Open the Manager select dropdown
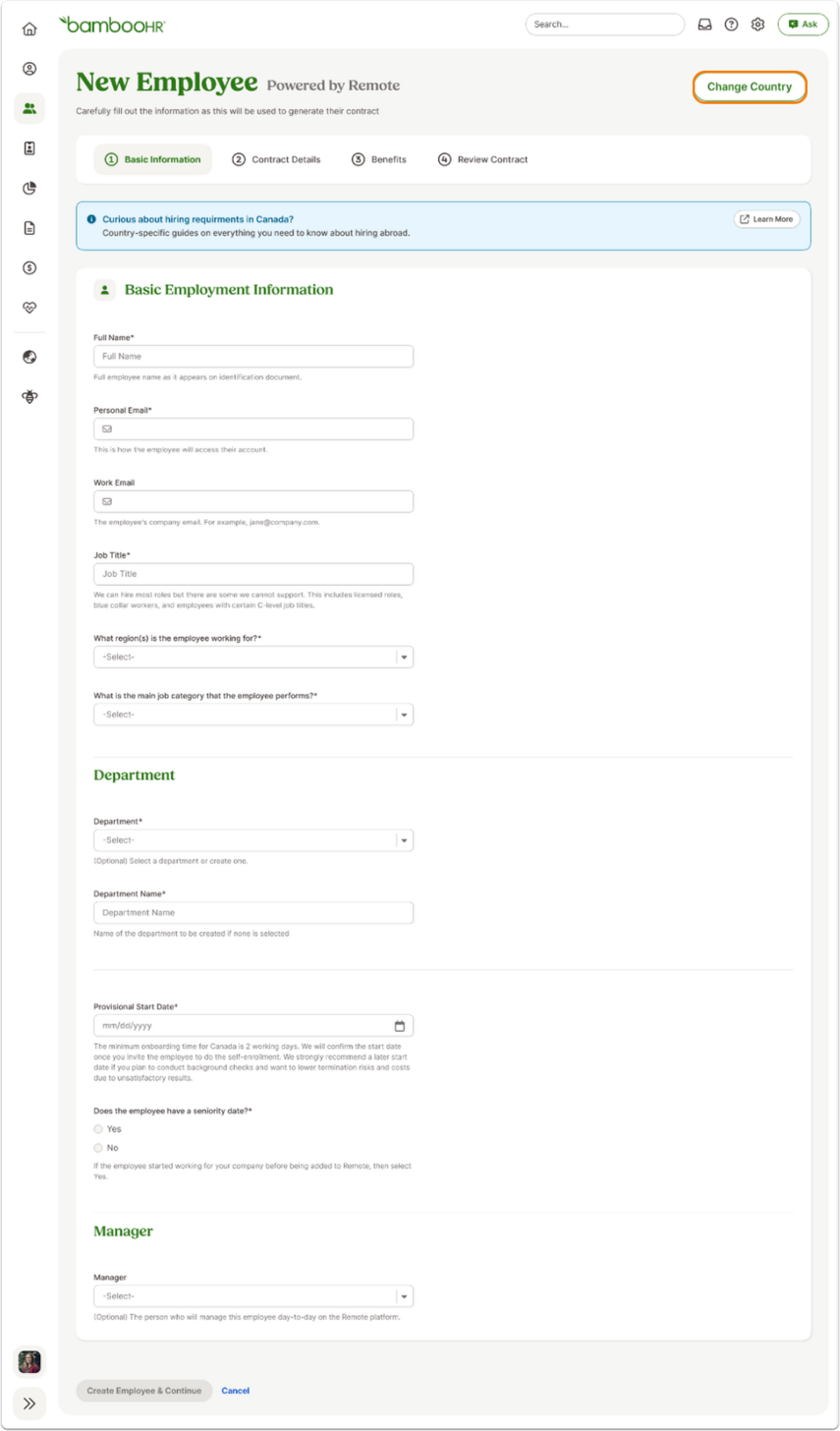The width and height of the screenshot is (840, 1431). (x=253, y=1296)
